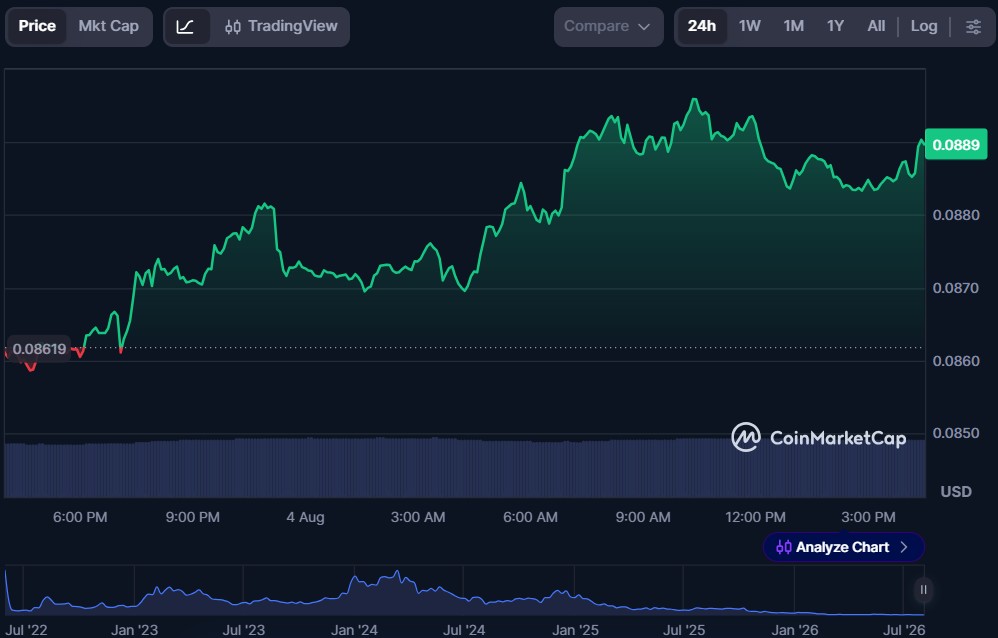Click the 4 Aug date label
998x638 pixels.
click(306, 517)
